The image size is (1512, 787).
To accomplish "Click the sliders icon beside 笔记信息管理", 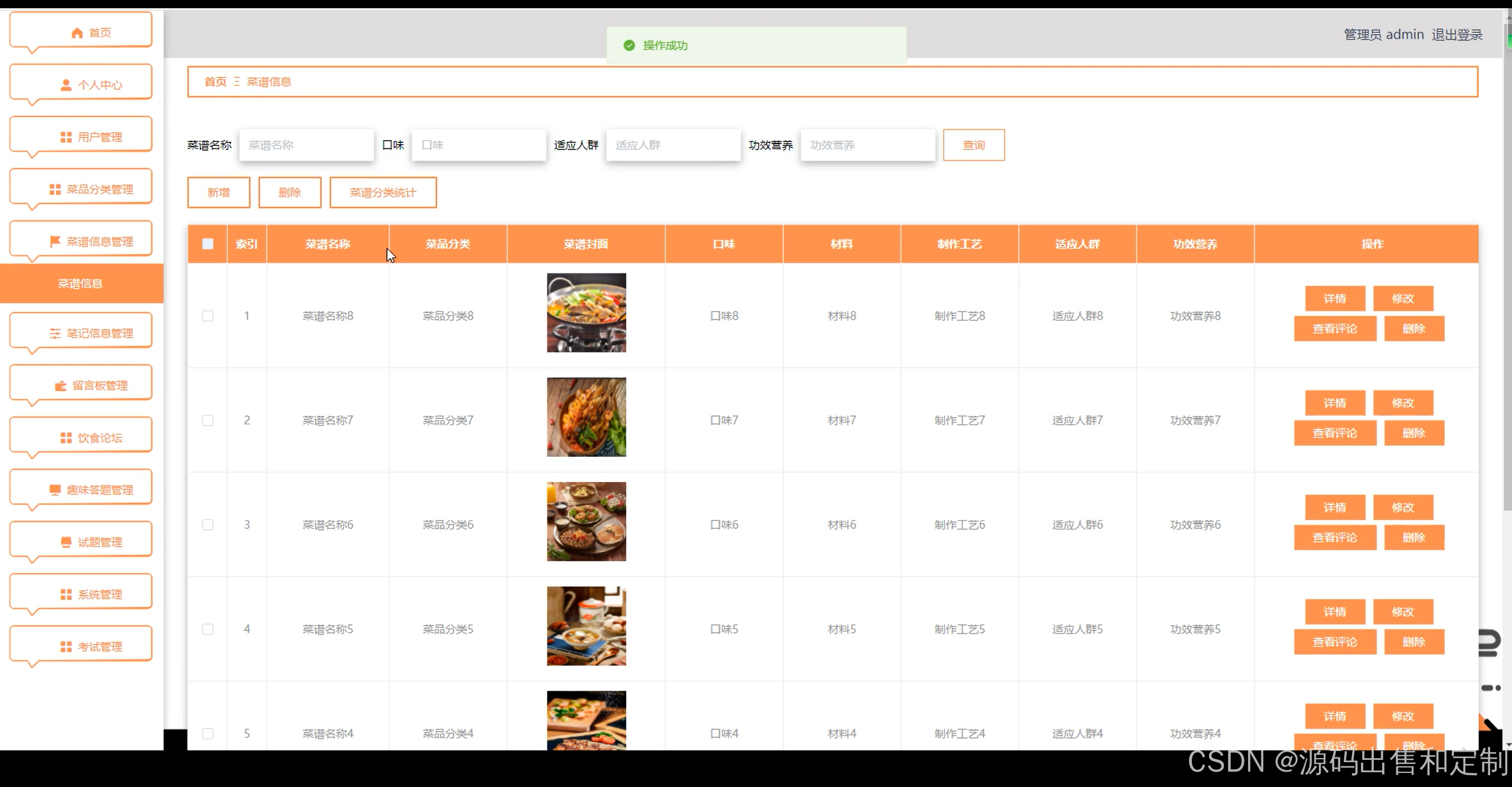I will 55,333.
